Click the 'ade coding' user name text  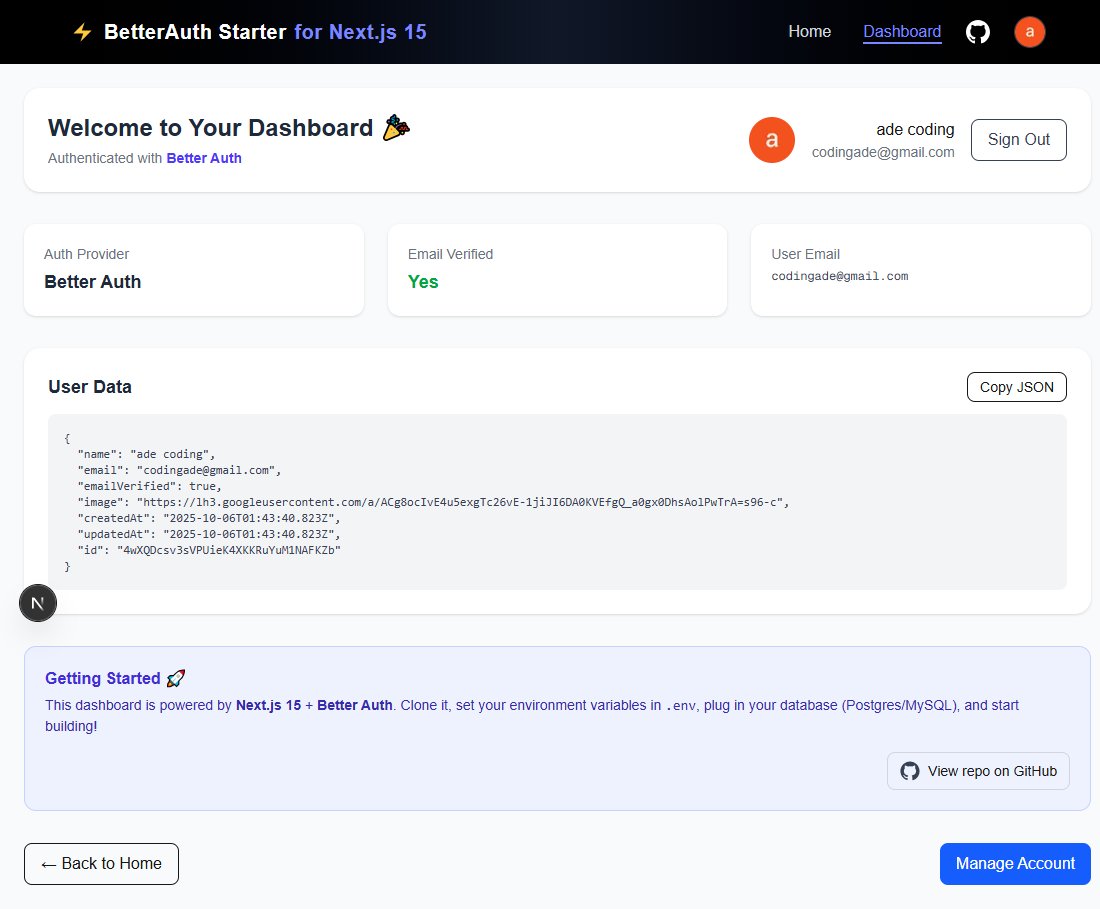click(915, 130)
